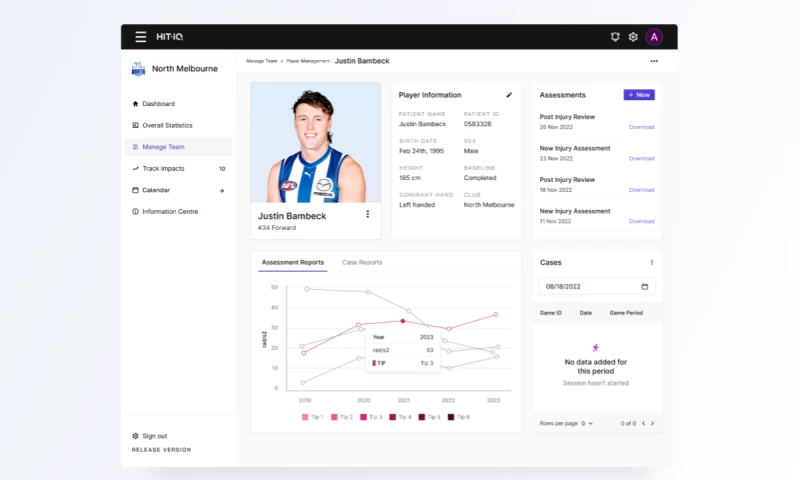Open the Cases panel three-dot menu
Viewport: 800px width, 480px height.
(651, 262)
